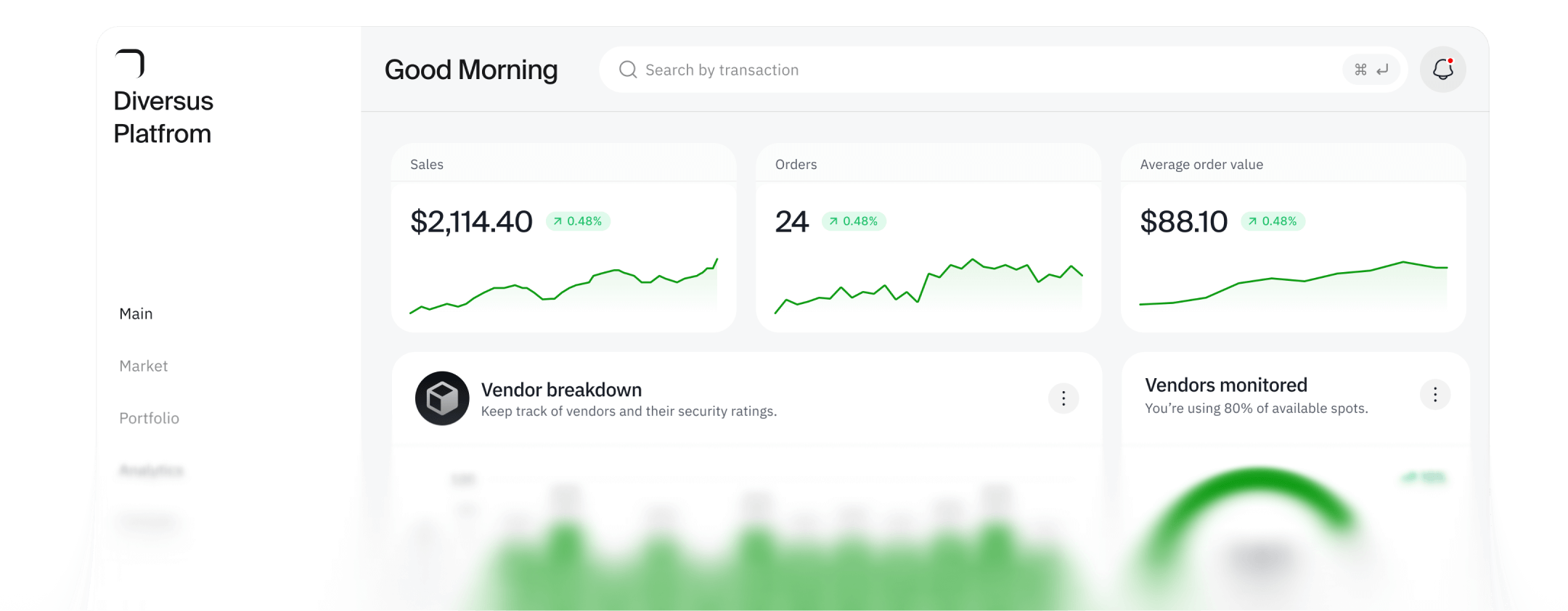1568x611 pixels.
Task: Click "Keep track of vendors" subtitle
Action: click(x=629, y=411)
